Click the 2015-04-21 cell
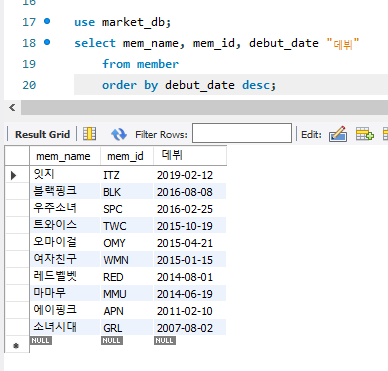Screen dimensions: 388x371 (x=190, y=243)
